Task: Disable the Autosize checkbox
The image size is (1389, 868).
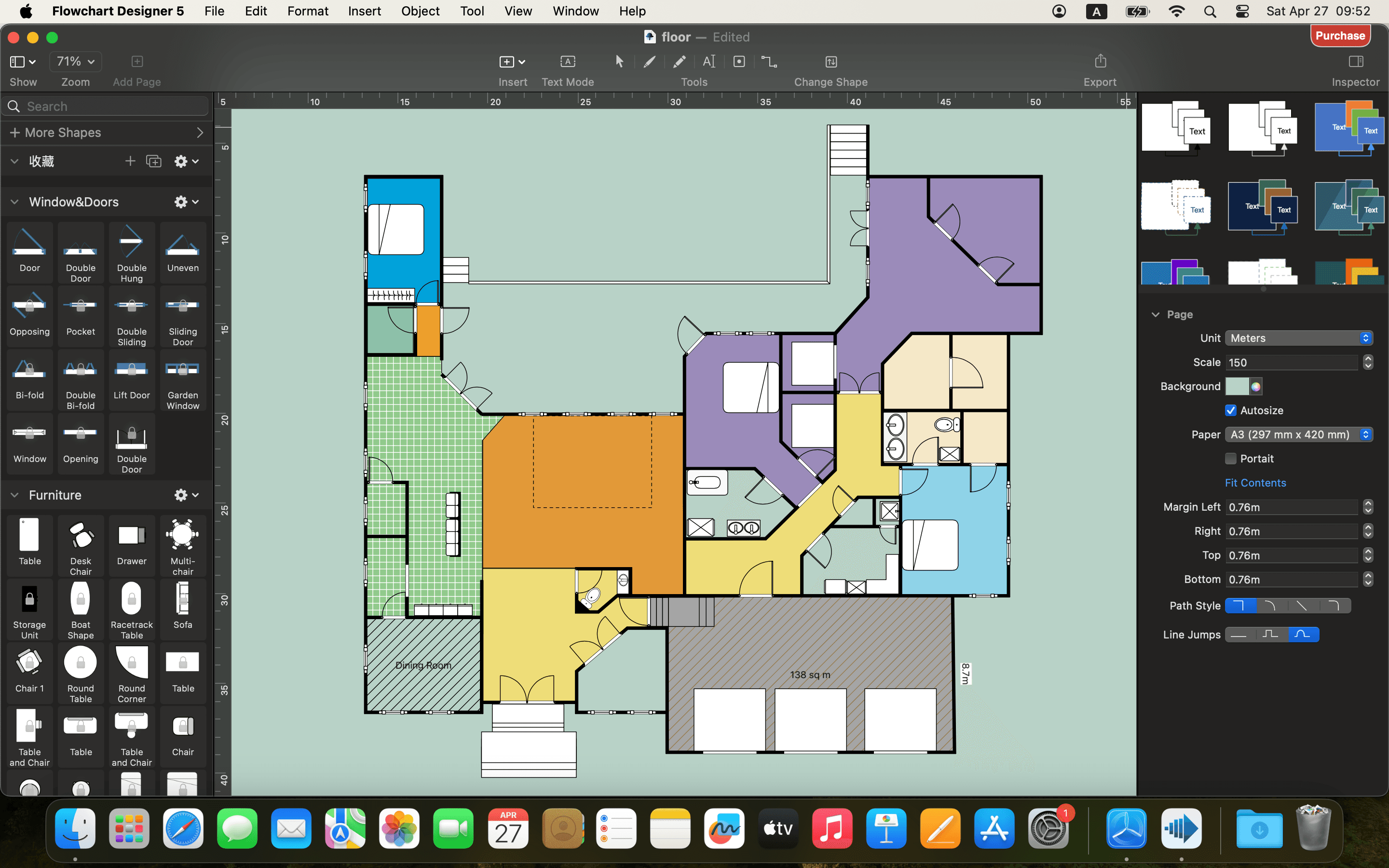Action: pyautogui.click(x=1231, y=410)
